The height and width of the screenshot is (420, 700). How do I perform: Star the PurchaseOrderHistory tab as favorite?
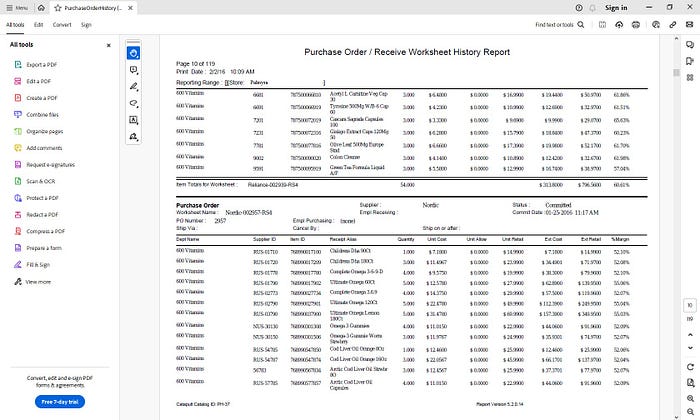pos(58,8)
